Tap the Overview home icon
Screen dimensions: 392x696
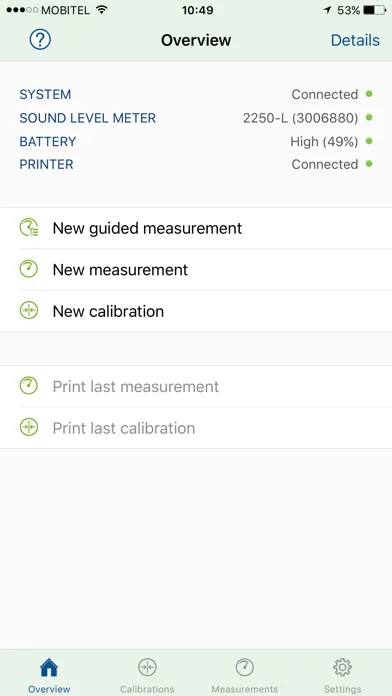coord(49,667)
